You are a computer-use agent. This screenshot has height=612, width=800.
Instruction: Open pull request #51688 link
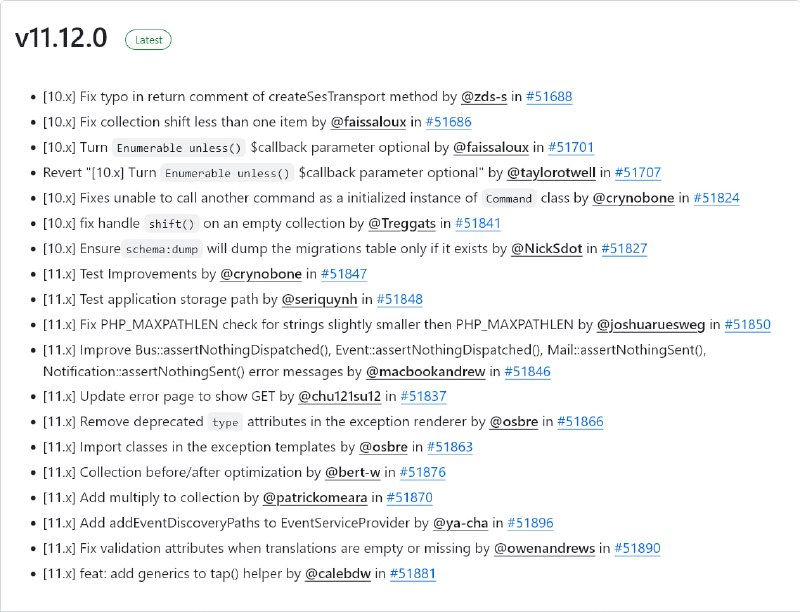[549, 96]
